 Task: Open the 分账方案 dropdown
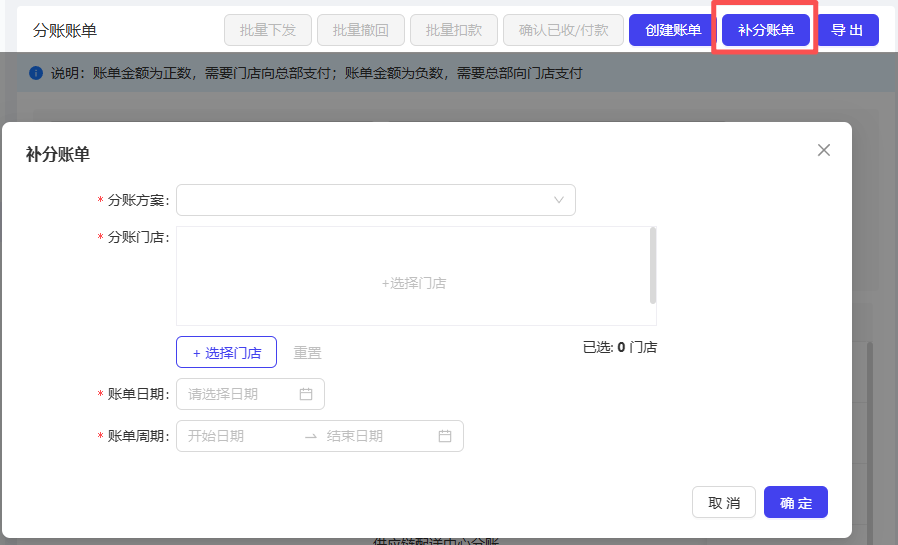376,200
